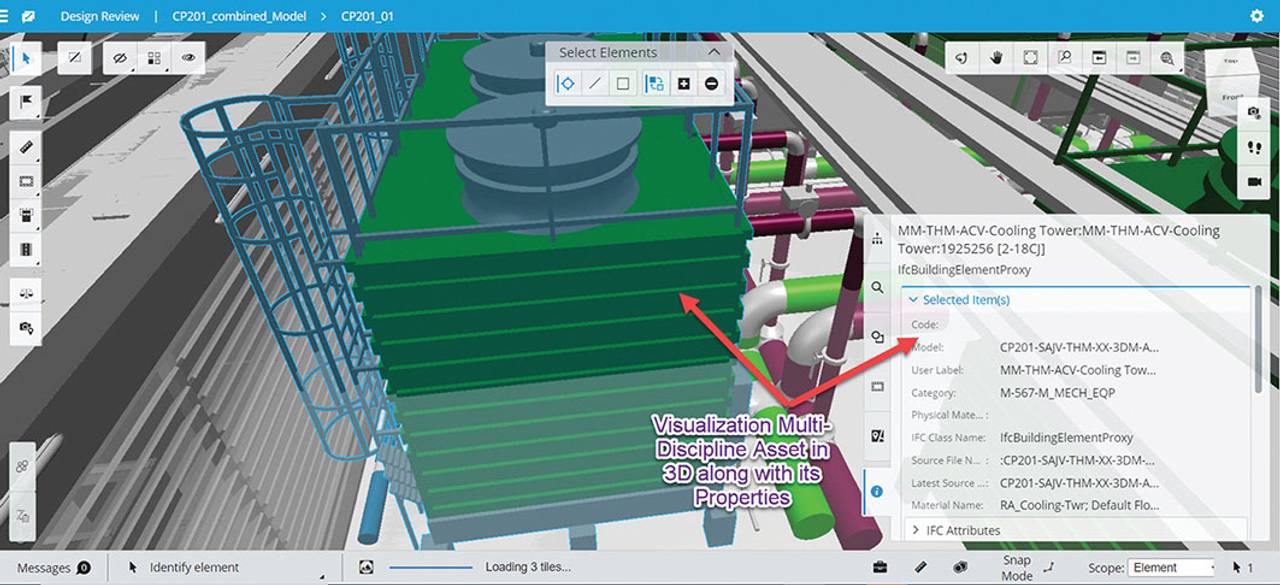Select the element selection arrow tool
The image size is (1280, 585).
click(25, 58)
